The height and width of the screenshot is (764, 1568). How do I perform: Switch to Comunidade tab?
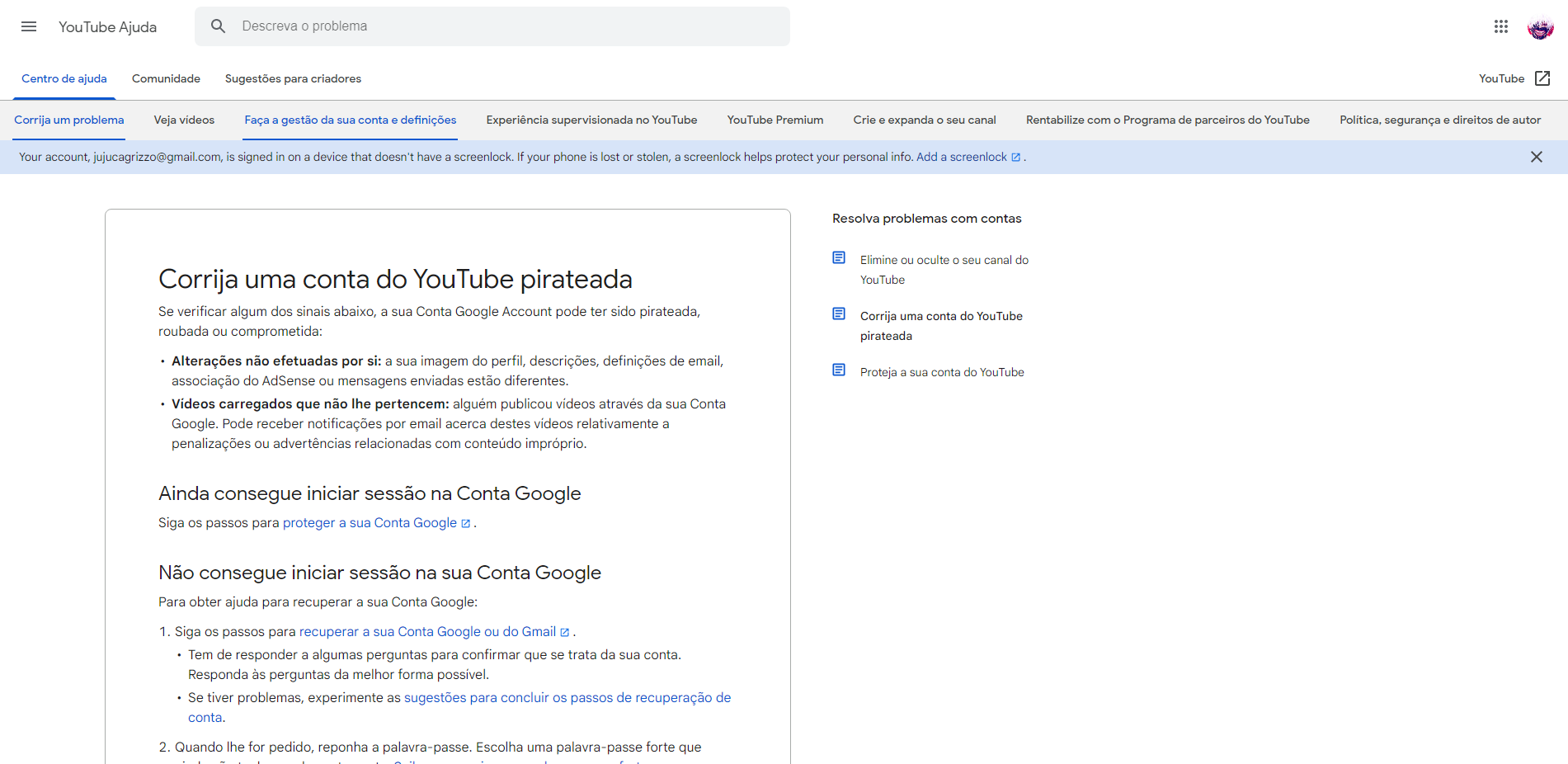pos(166,79)
